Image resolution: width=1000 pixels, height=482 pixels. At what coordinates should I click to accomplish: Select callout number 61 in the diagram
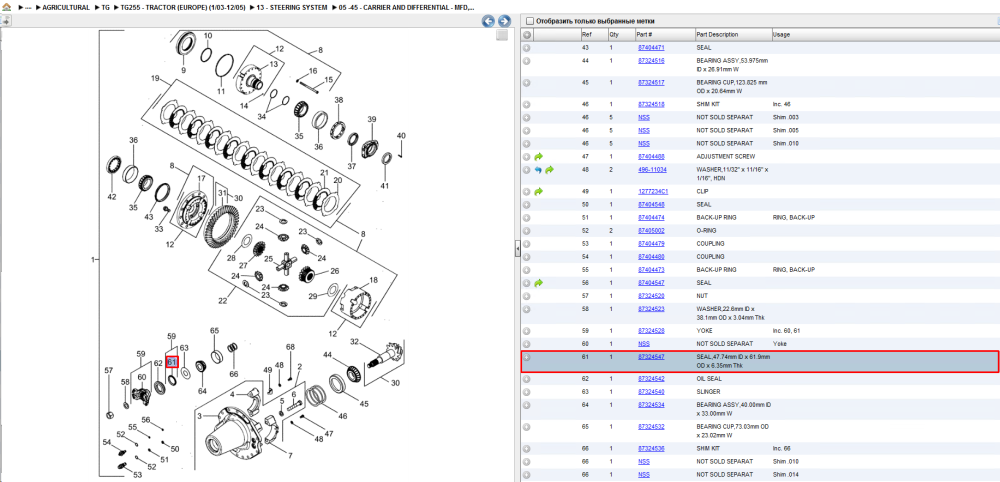(171, 362)
